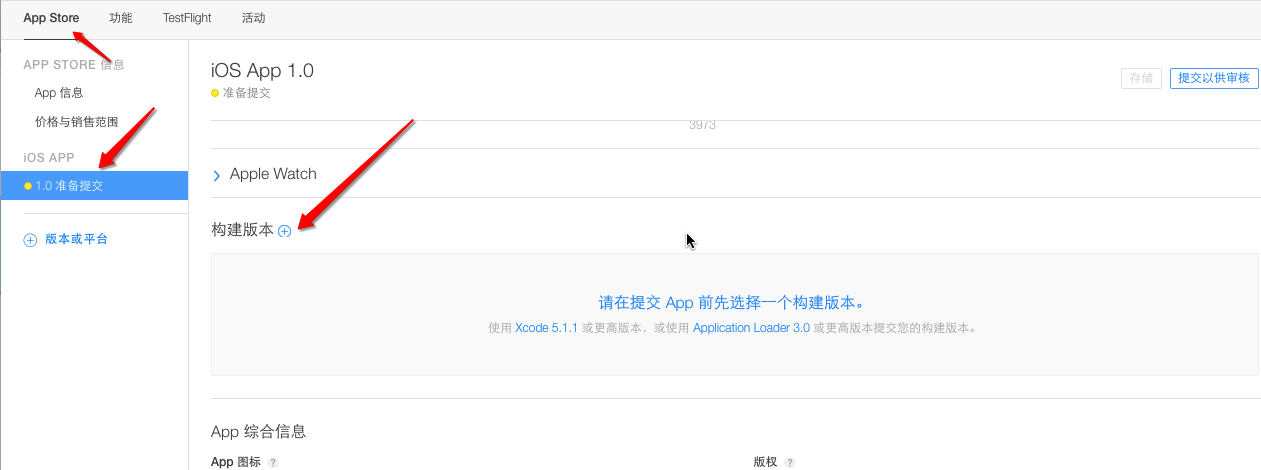The height and width of the screenshot is (470, 1261).
Task: Click the 版本或平台 link
Action: [x=77, y=240]
